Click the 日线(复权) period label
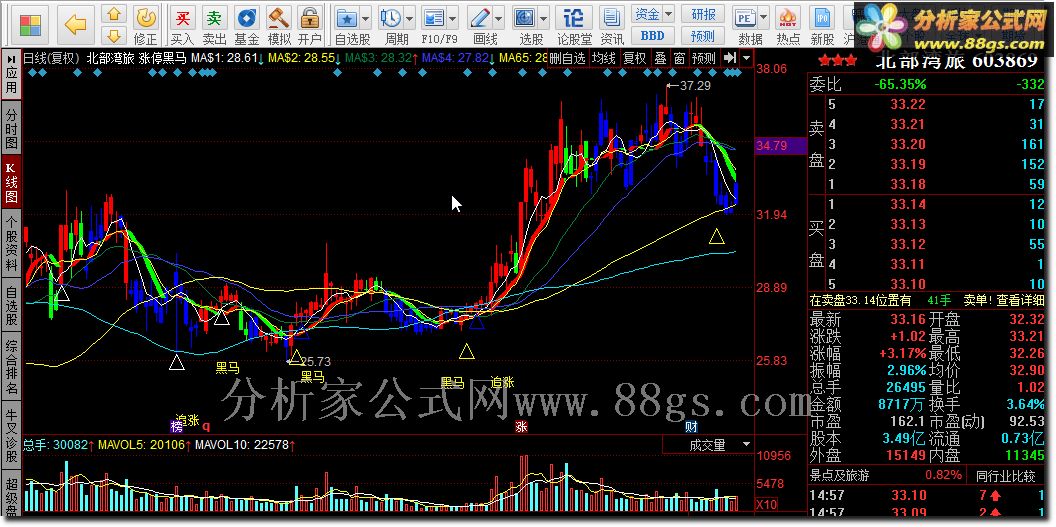 [x=52, y=59]
